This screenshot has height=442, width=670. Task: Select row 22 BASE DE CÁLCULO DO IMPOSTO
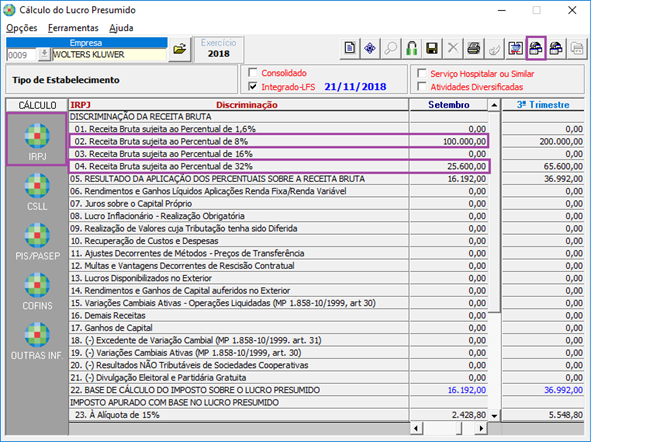[238, 390]
